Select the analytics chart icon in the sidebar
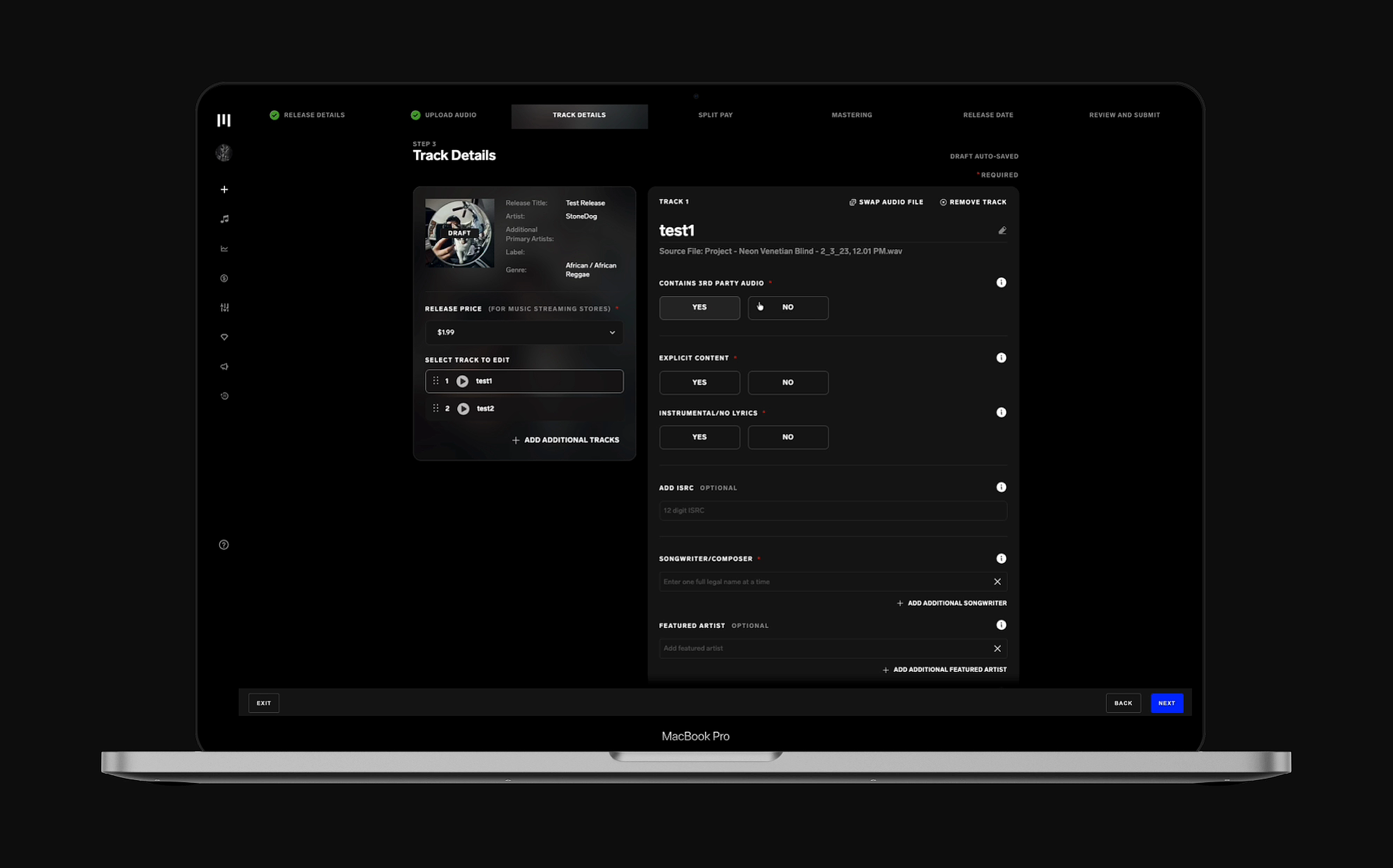The height and width of the screenshot is (868, 1393). click(x=224, y=249)
